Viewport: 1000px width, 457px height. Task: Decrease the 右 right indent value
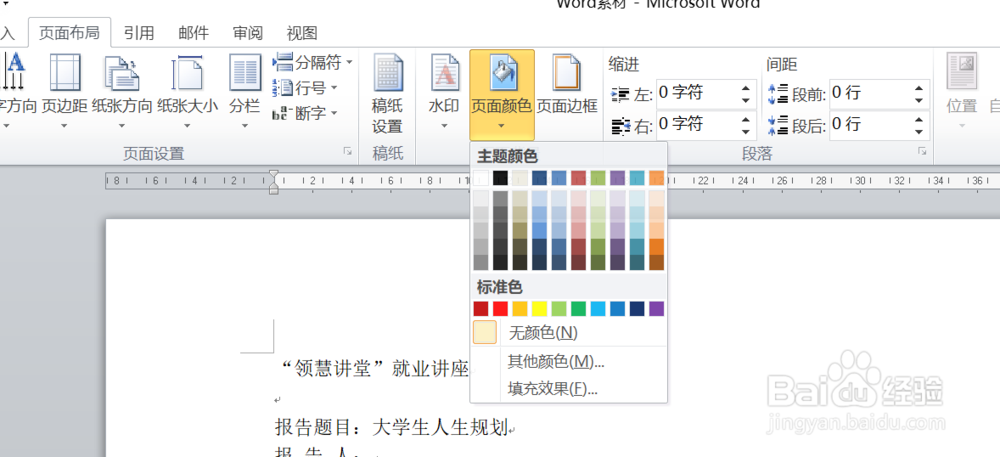(746, 131)
